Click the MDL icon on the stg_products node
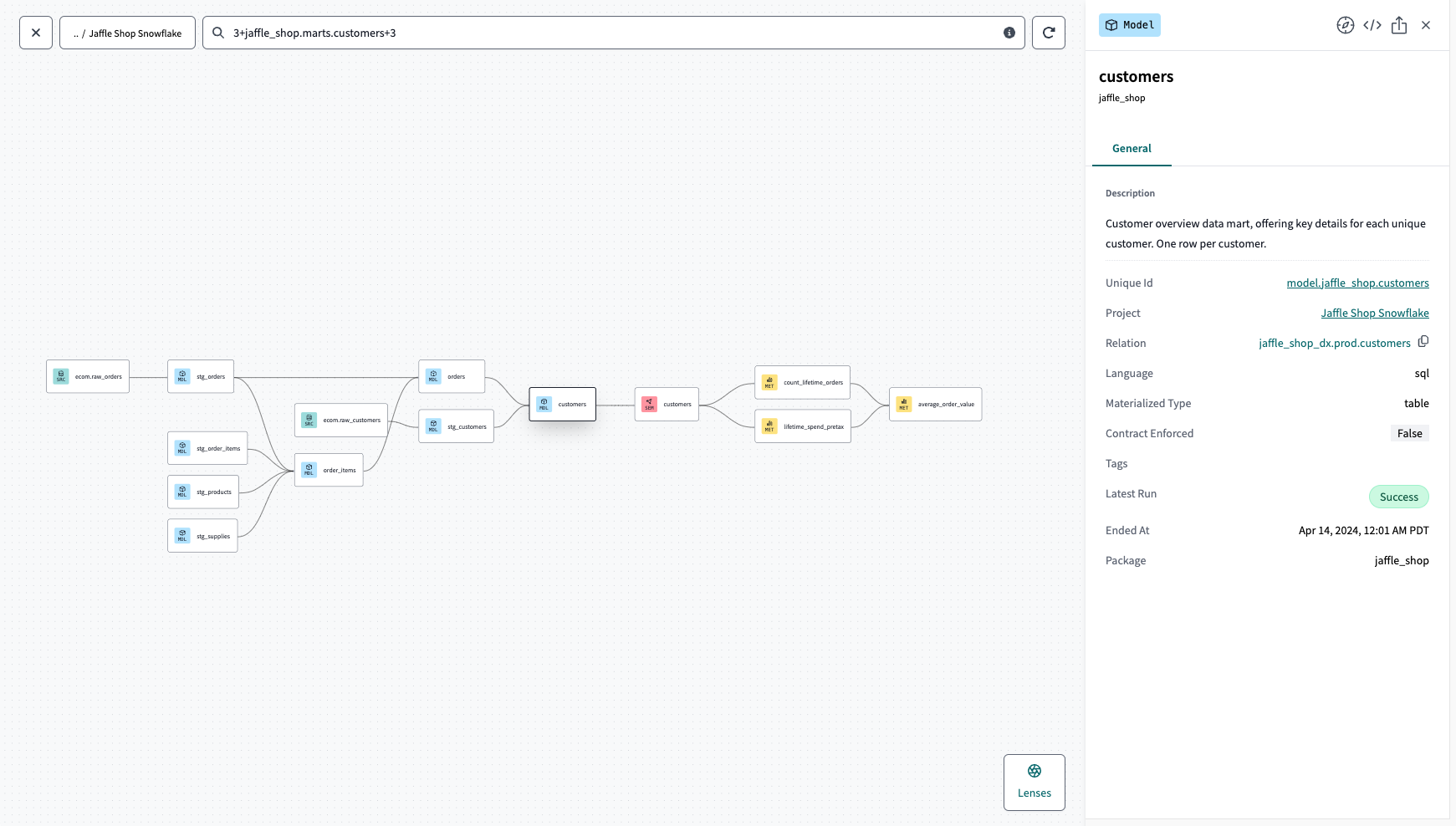The height and width of the screenshot is (826, 1456). (x=181, y=492)
